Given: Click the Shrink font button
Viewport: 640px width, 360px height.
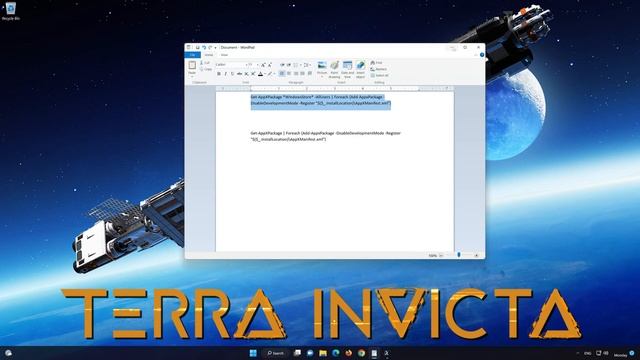Looking at the screenshot, I should (269, 65).
